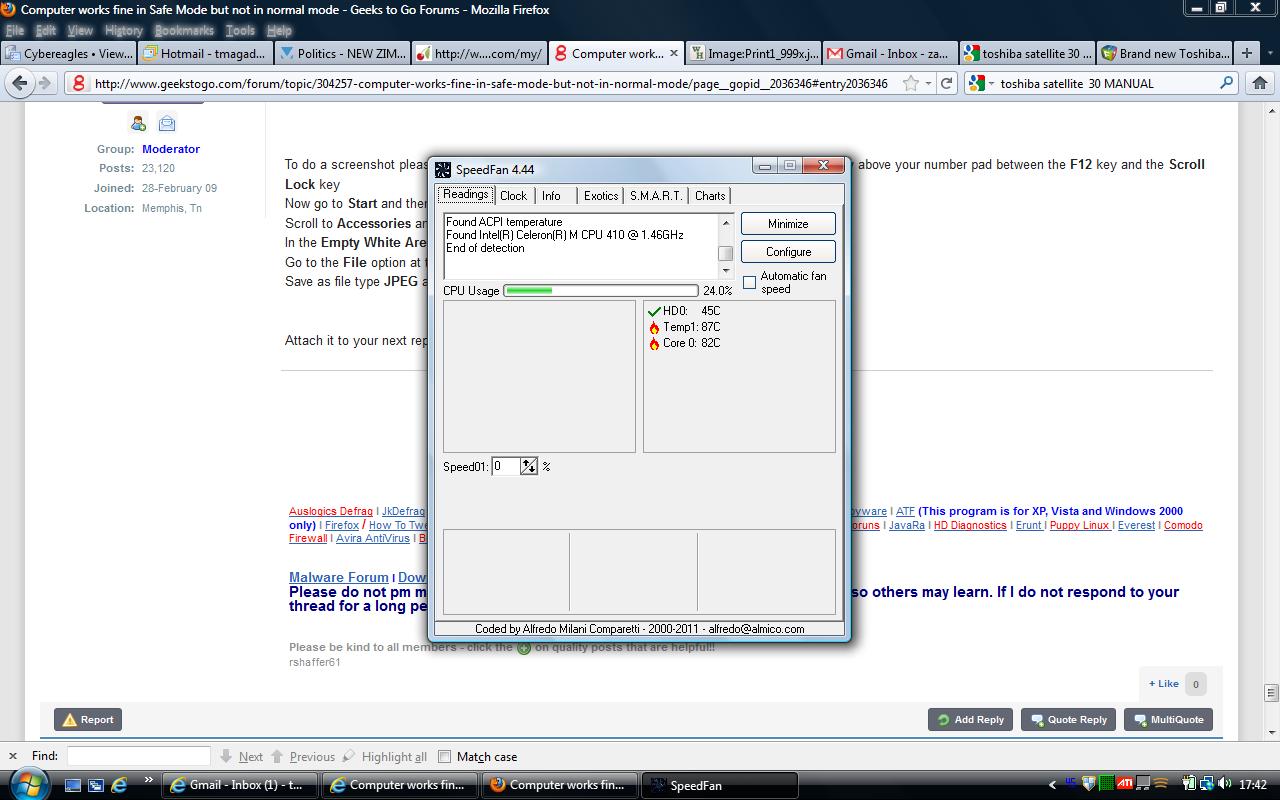Click the CPU Usage progress bar
Viewport: 1280px width, 800px height.
pyautogui.click(x=600, y=290)
